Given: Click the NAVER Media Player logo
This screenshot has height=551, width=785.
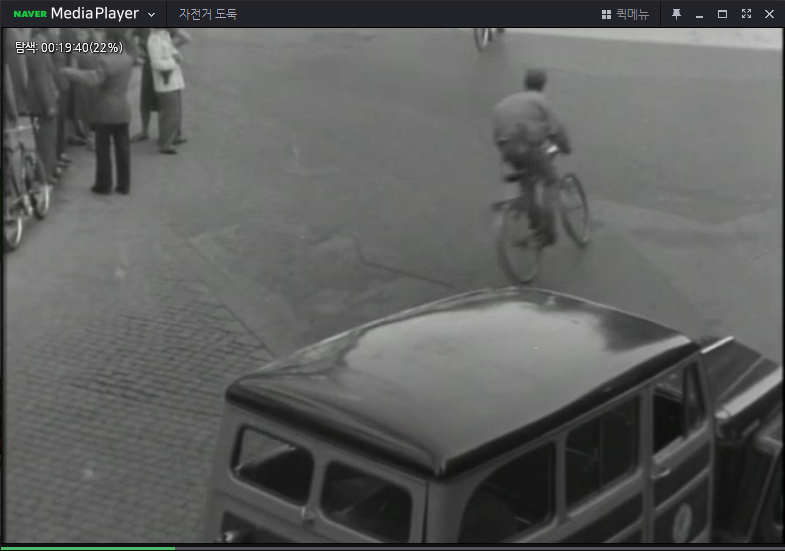Looking at the screenshot, I should pos(76,14).
